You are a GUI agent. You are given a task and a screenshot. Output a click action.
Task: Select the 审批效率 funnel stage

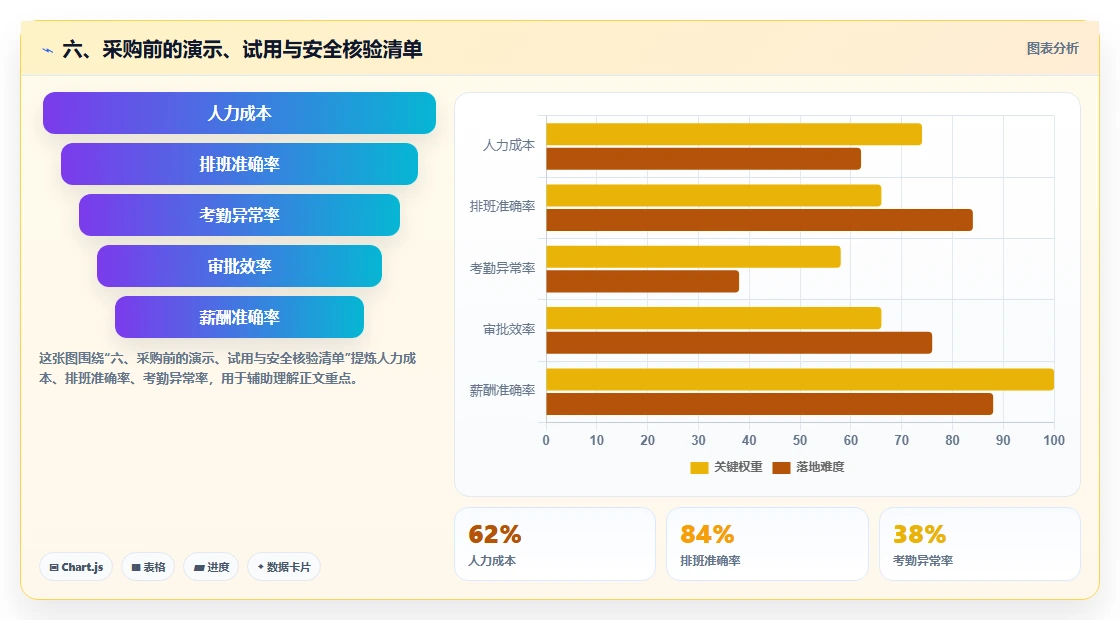239,266
